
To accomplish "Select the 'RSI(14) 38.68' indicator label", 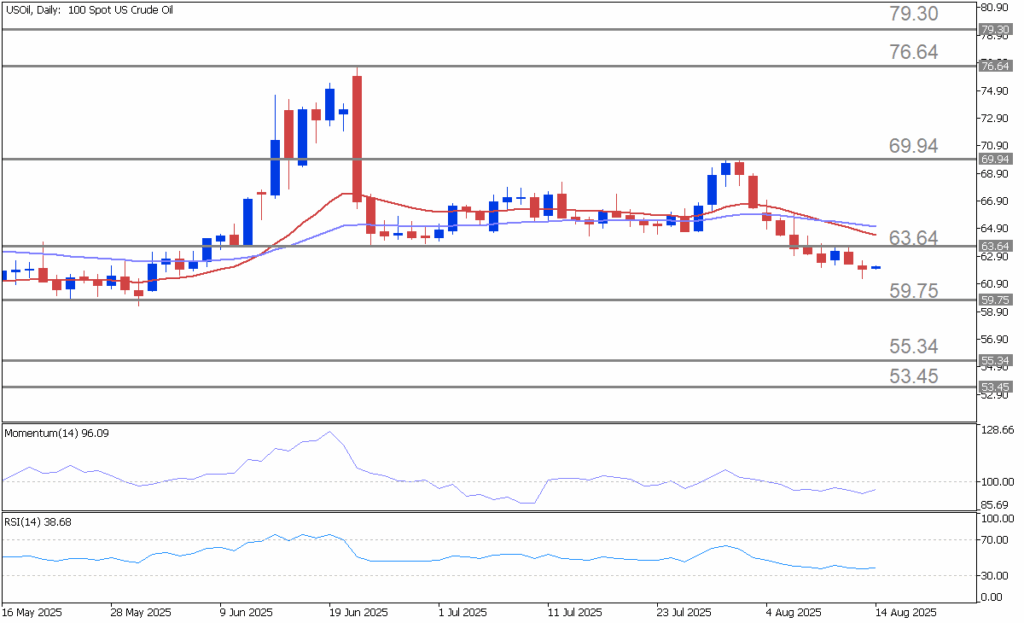I will (x=38, y=522).
